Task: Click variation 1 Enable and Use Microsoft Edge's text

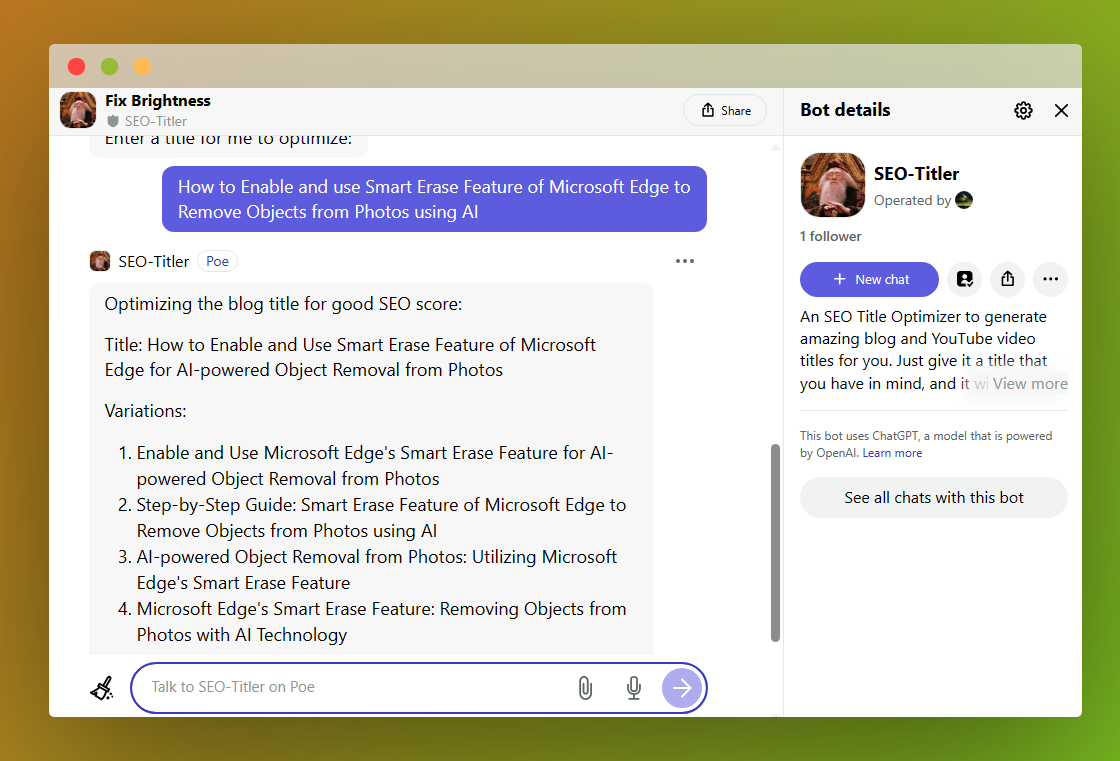Action: 375,466
